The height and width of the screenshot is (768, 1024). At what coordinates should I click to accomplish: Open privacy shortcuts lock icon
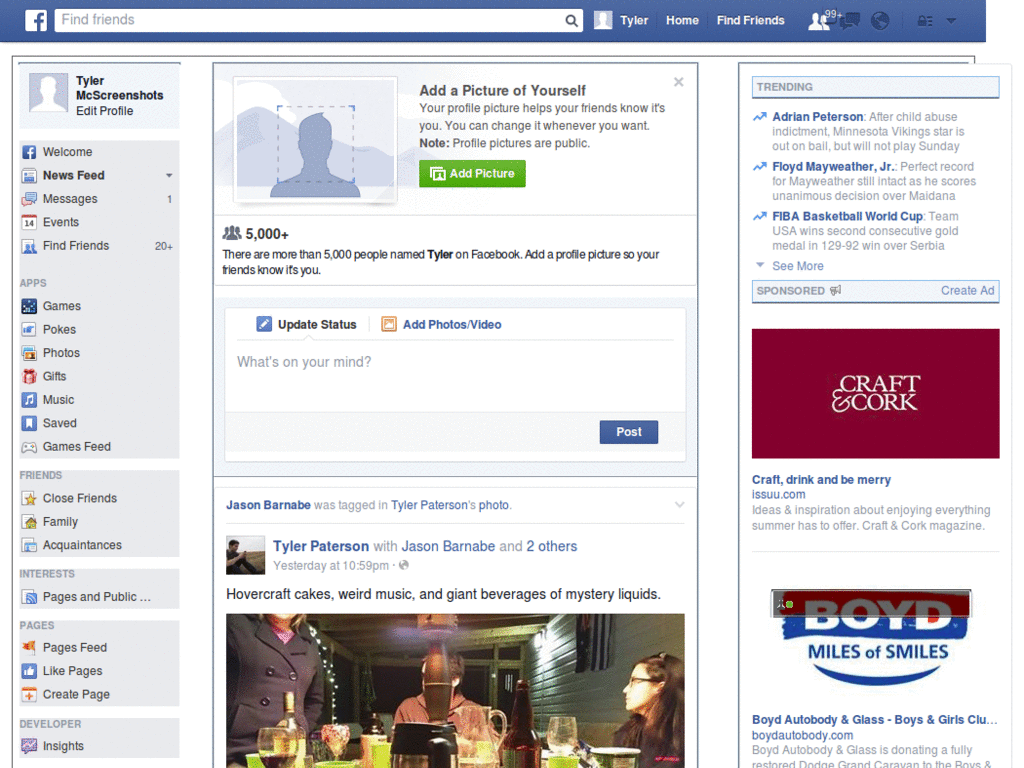click(x=924, y=21)
